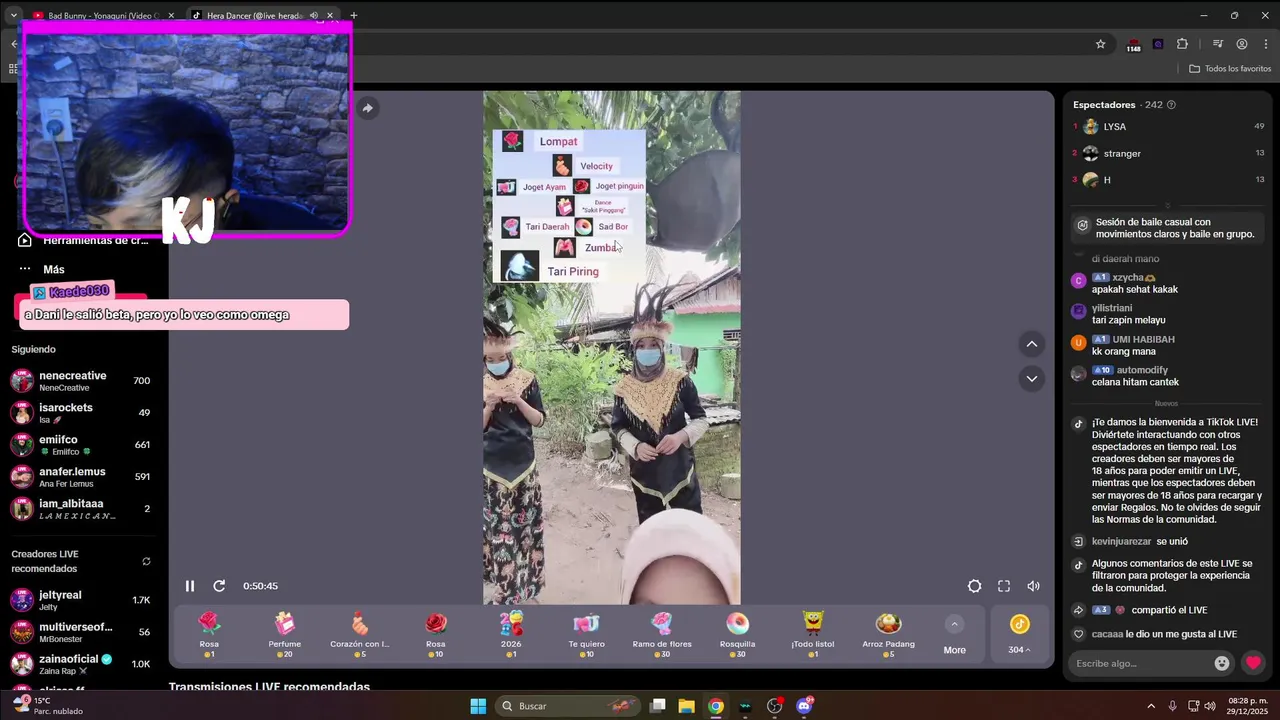Open yilistriani commenter profile

1112,308
